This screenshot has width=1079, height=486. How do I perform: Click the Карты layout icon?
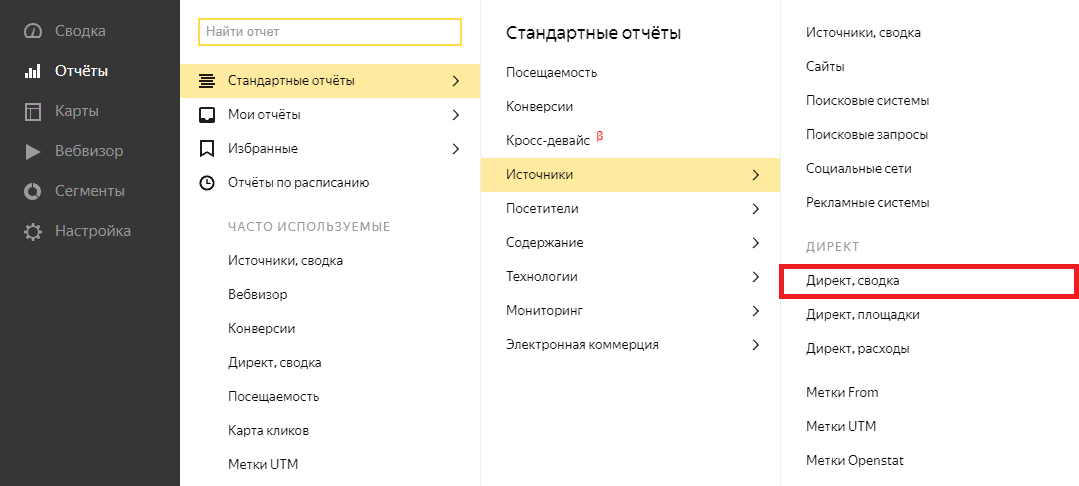pos(32,112)
